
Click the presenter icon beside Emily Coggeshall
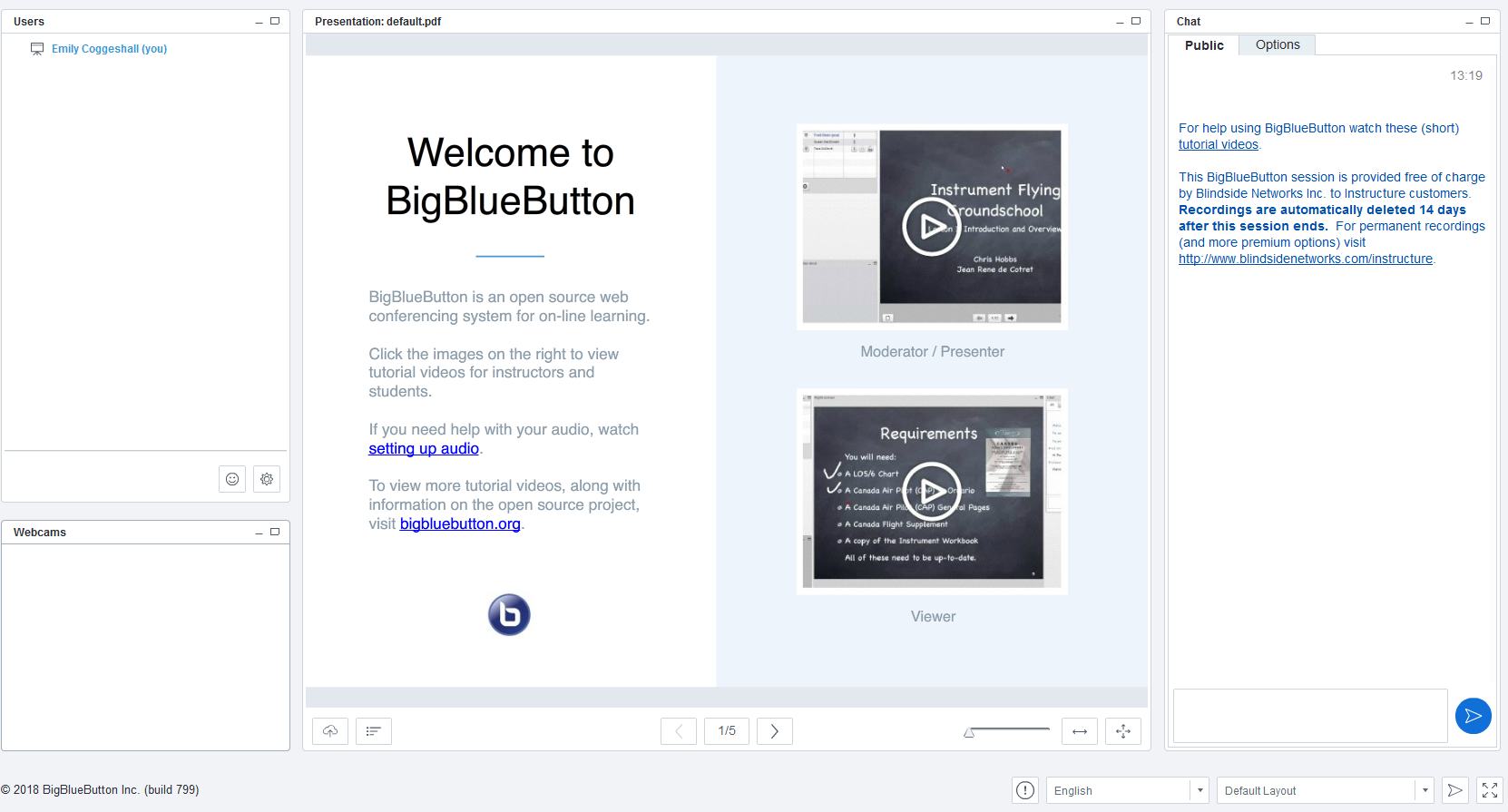point(37,49)
